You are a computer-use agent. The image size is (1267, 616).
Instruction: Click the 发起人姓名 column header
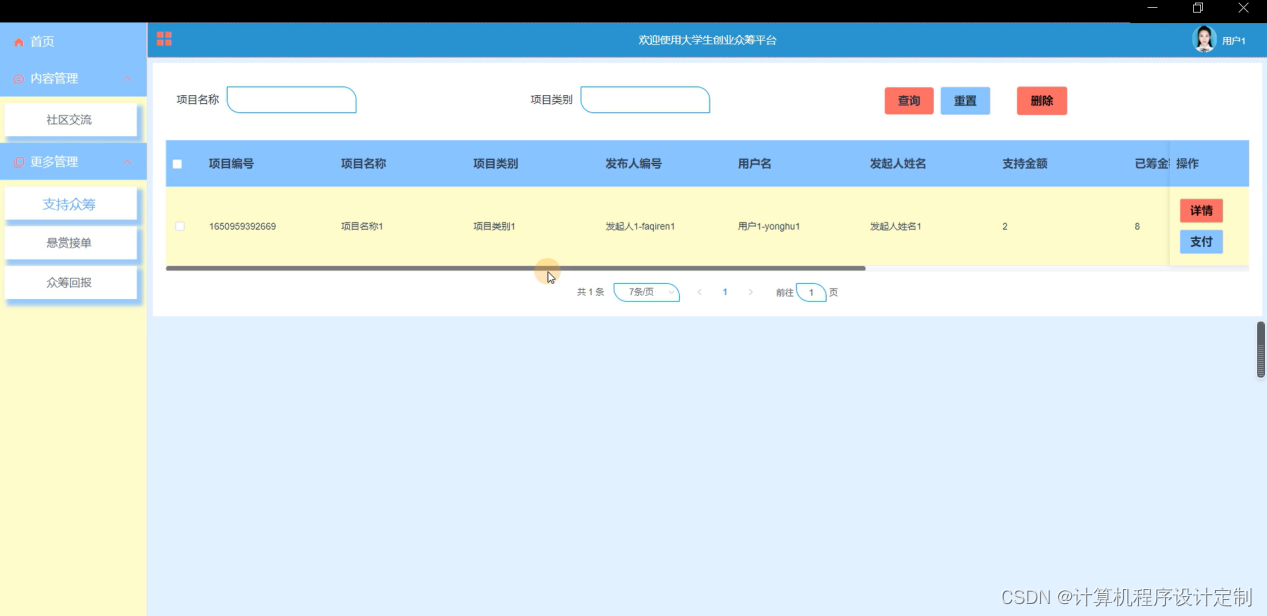coord(898,164)
